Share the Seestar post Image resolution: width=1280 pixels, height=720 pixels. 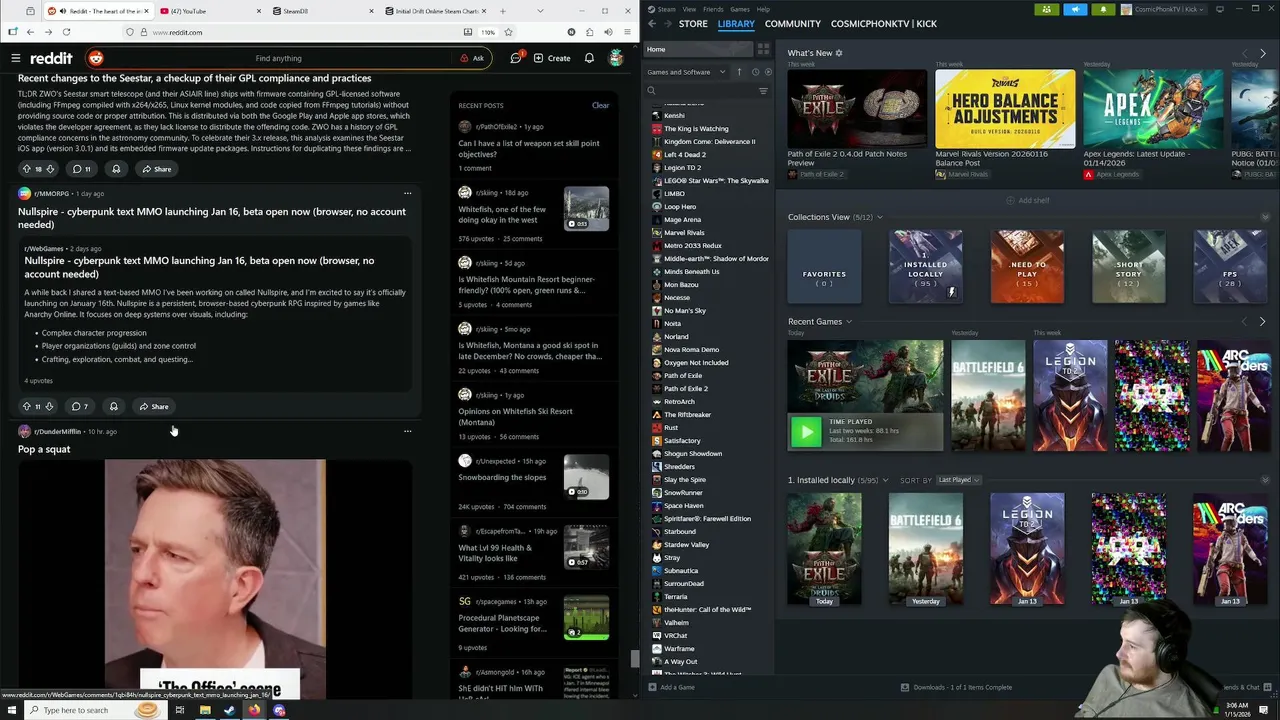point(156,169)
